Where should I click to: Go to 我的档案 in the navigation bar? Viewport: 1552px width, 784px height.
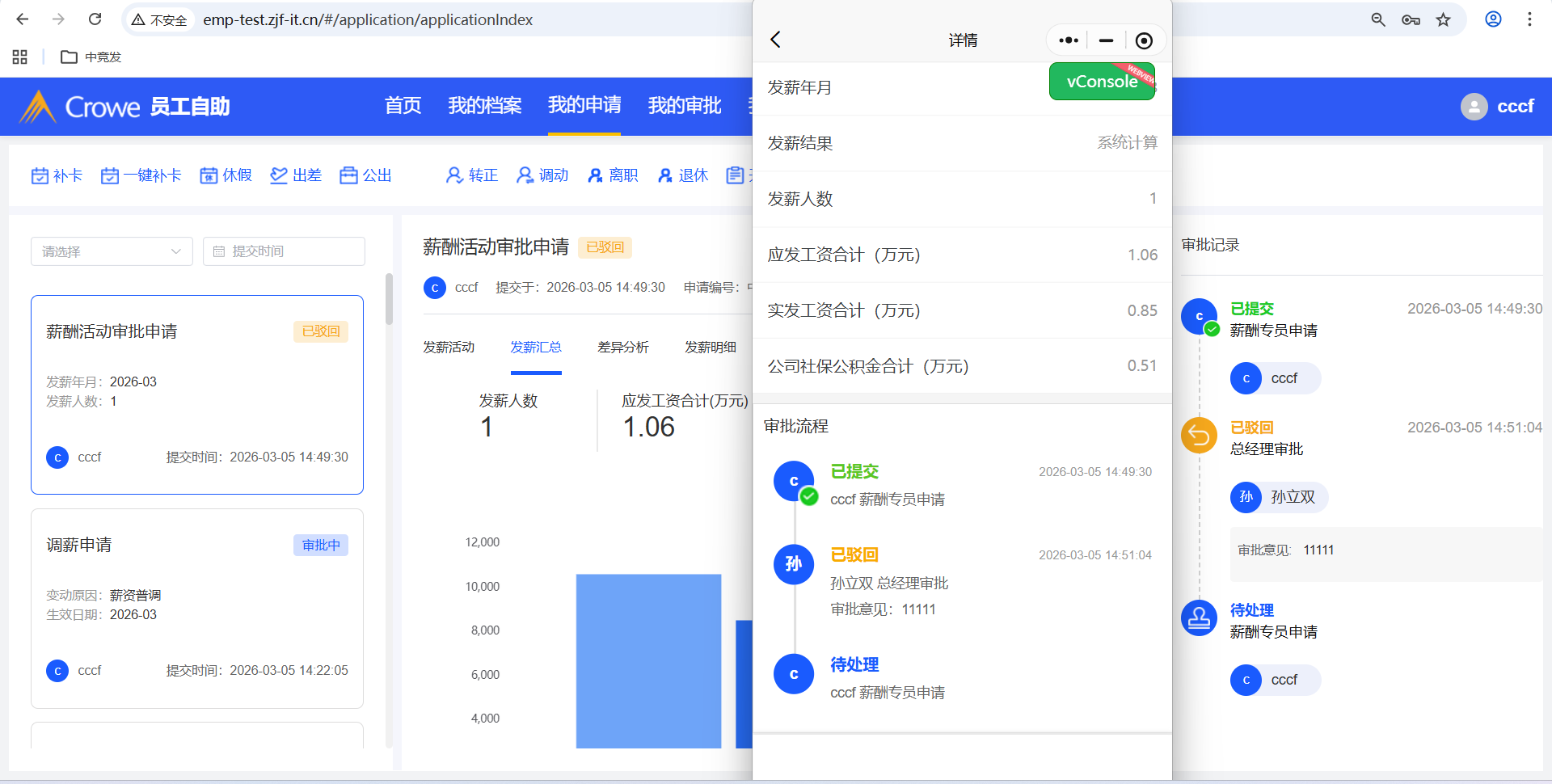484,106
